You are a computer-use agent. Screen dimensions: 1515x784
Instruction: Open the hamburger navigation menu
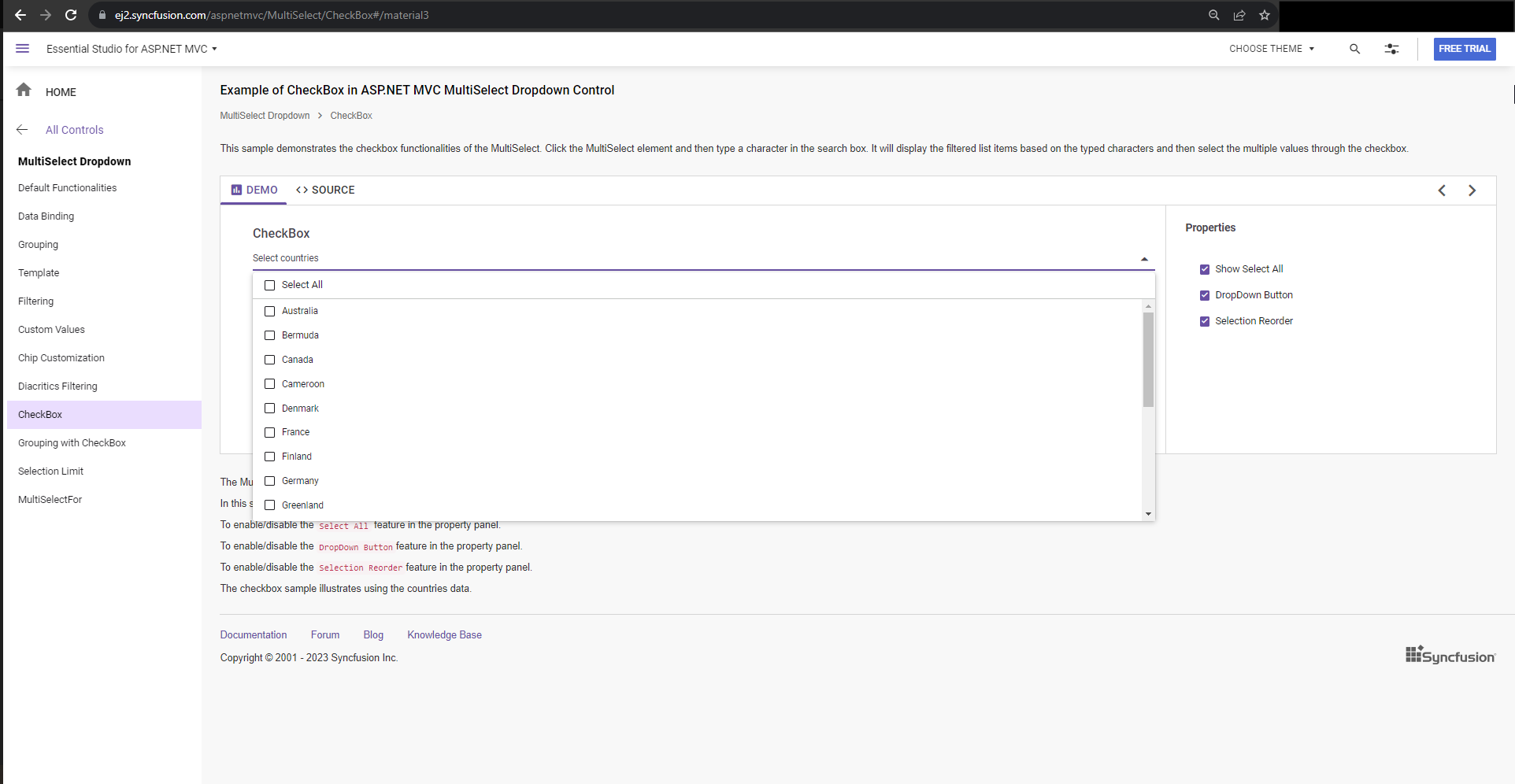click(x=23, y=49)
